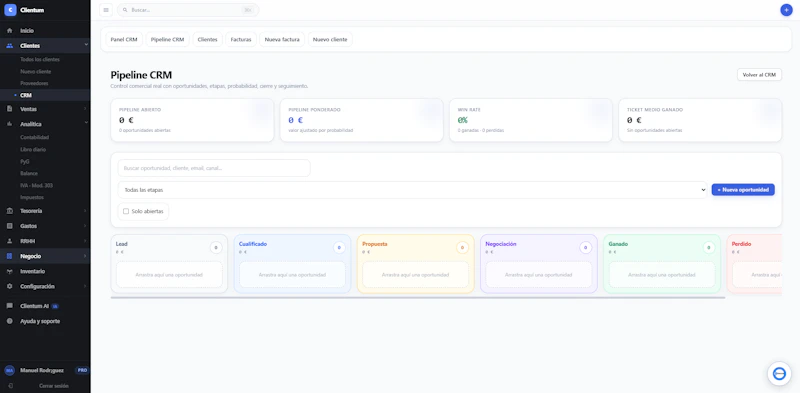Click the WIN RATE 0% value

pos(463,120)
